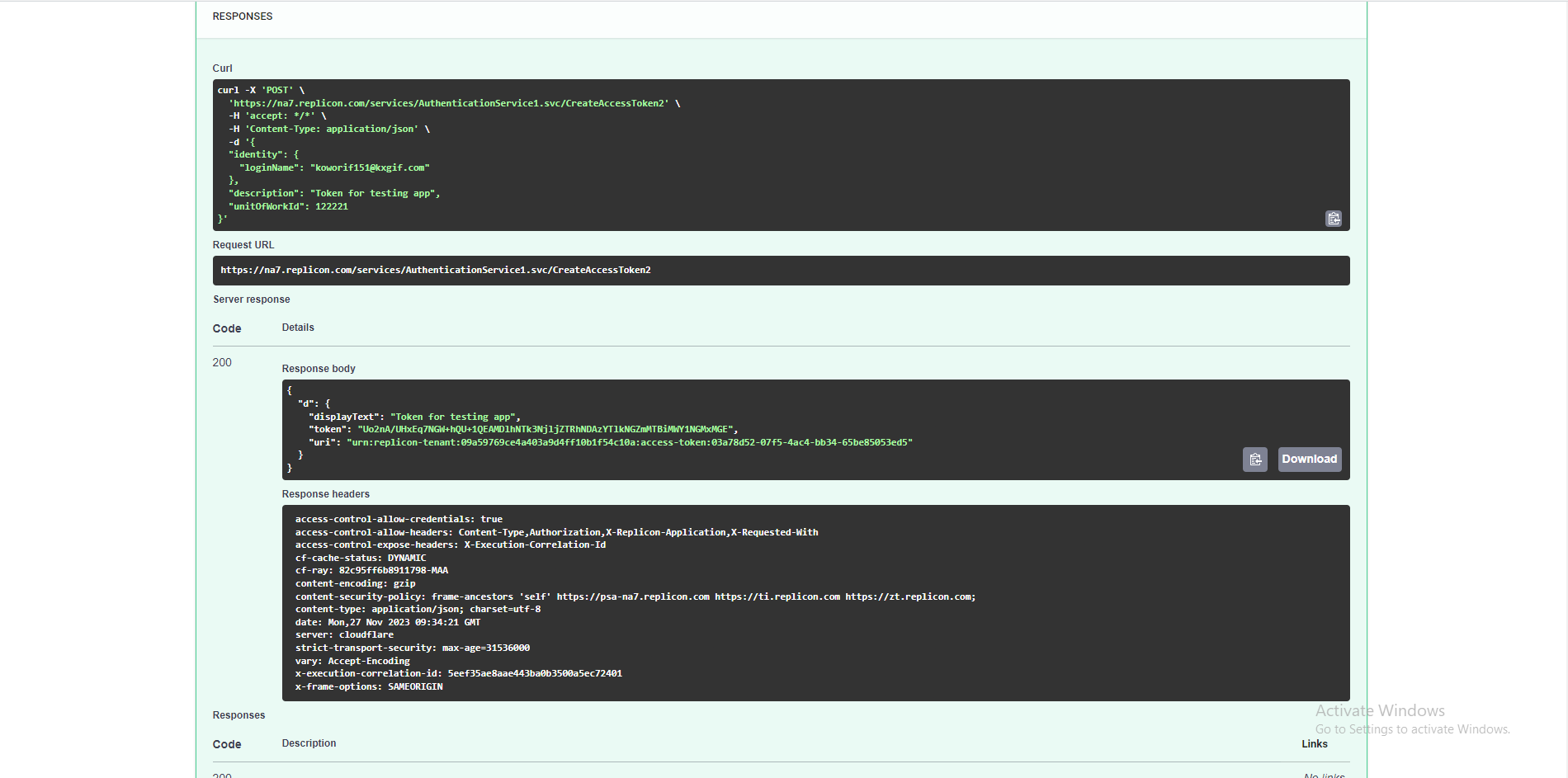Click the Links column header
Viewport: 1568px width, 778px height.
[1314, 744]
